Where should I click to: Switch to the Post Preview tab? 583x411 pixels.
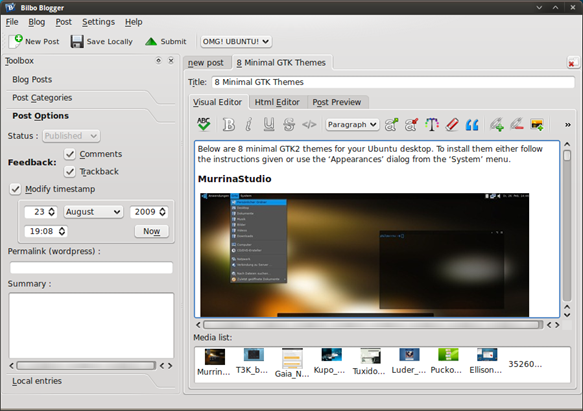(x=337, y=102)
